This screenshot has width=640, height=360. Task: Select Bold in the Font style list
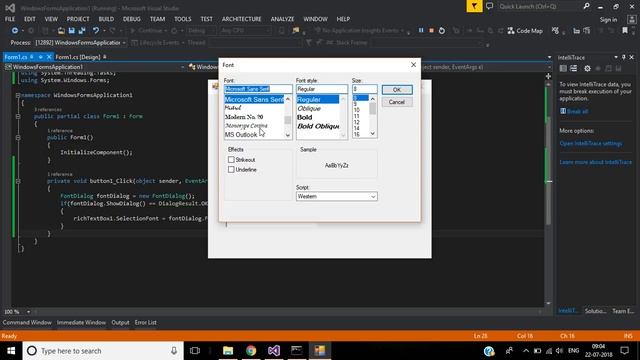304,117
